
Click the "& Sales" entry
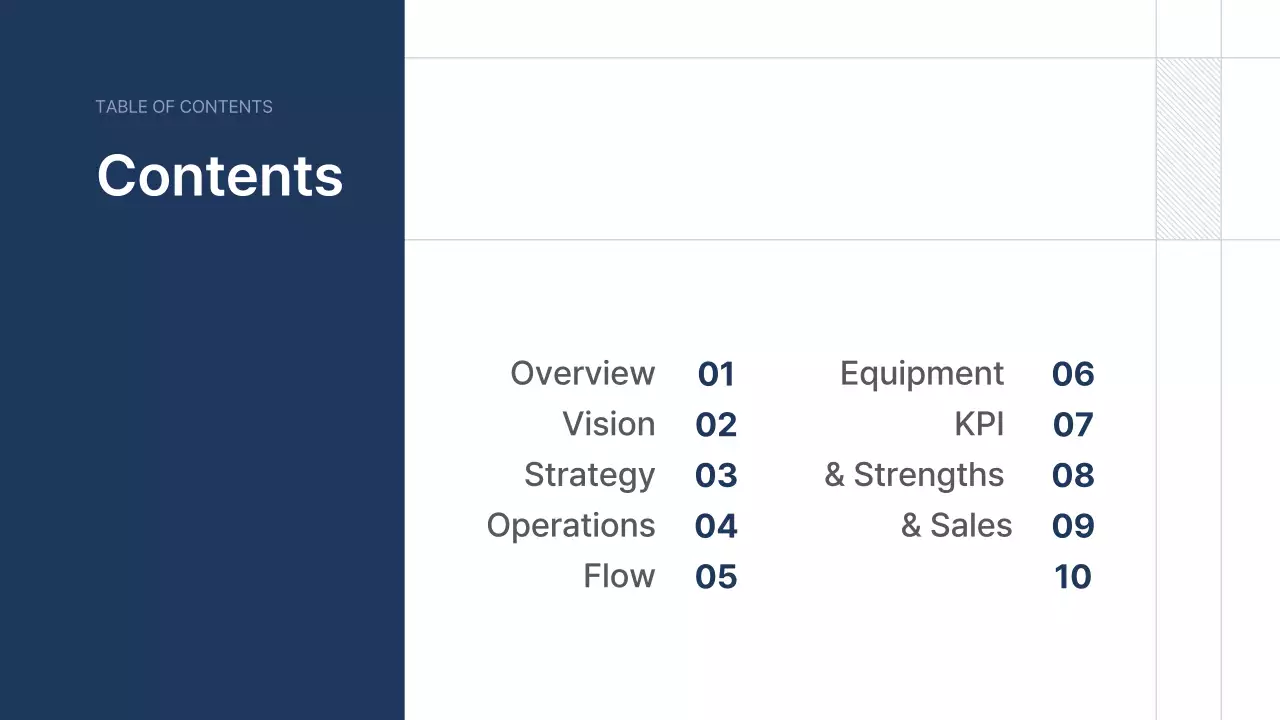pyautogui.click(x=956, y=526)
